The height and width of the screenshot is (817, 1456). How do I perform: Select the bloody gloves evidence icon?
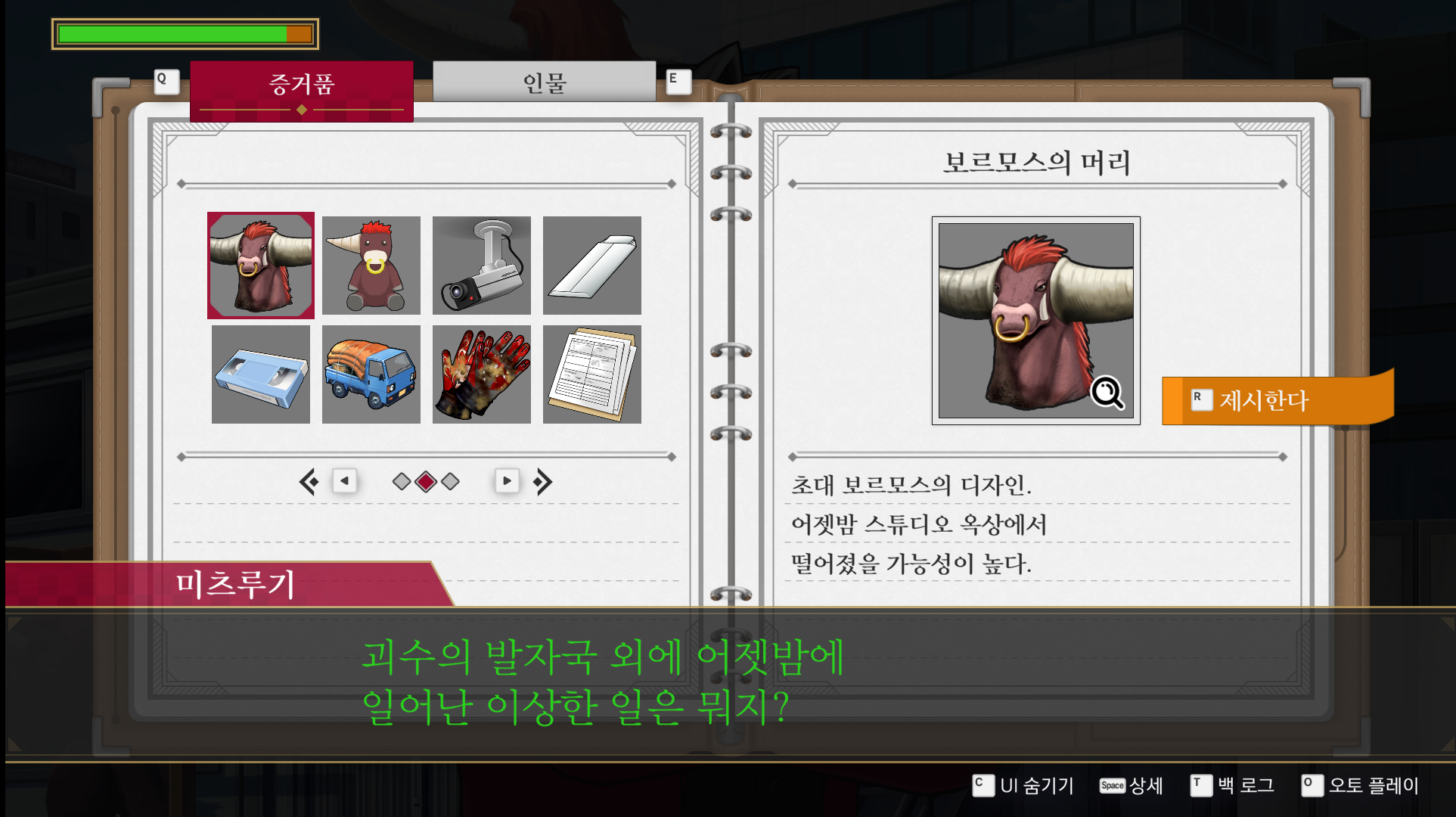(x=482, y=374)
